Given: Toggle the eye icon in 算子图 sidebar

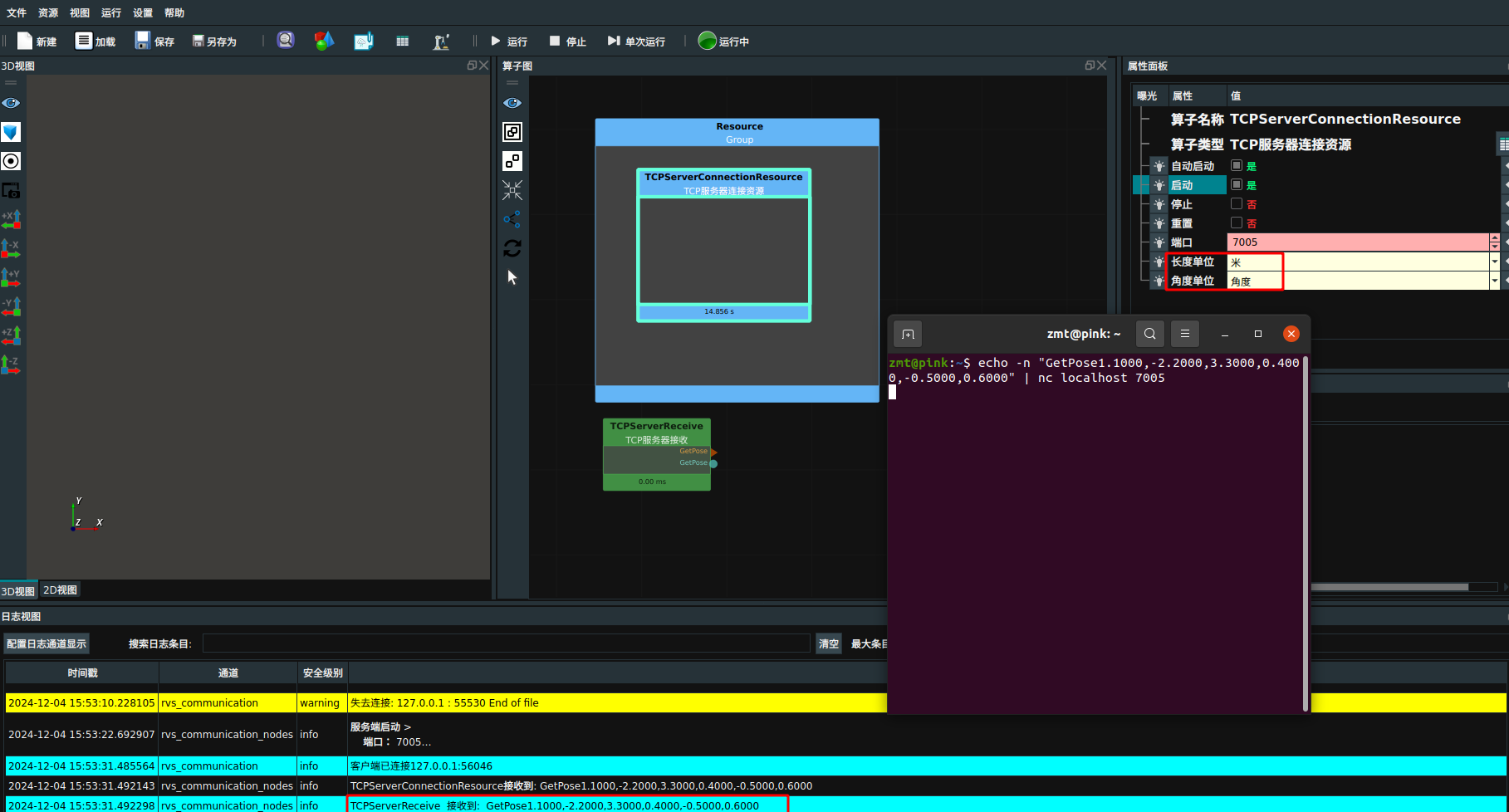Looking at the screenshot, I should tap(512, 103).
